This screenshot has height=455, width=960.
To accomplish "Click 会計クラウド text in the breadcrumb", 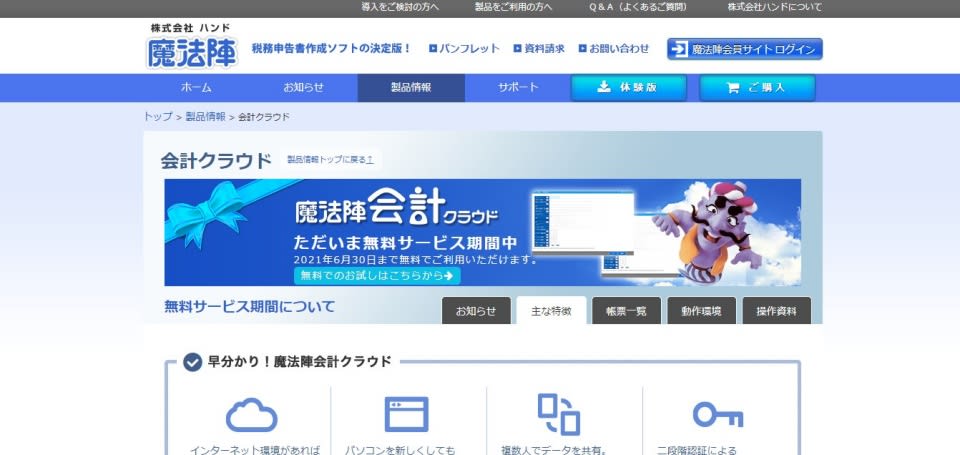I will 264,116.
